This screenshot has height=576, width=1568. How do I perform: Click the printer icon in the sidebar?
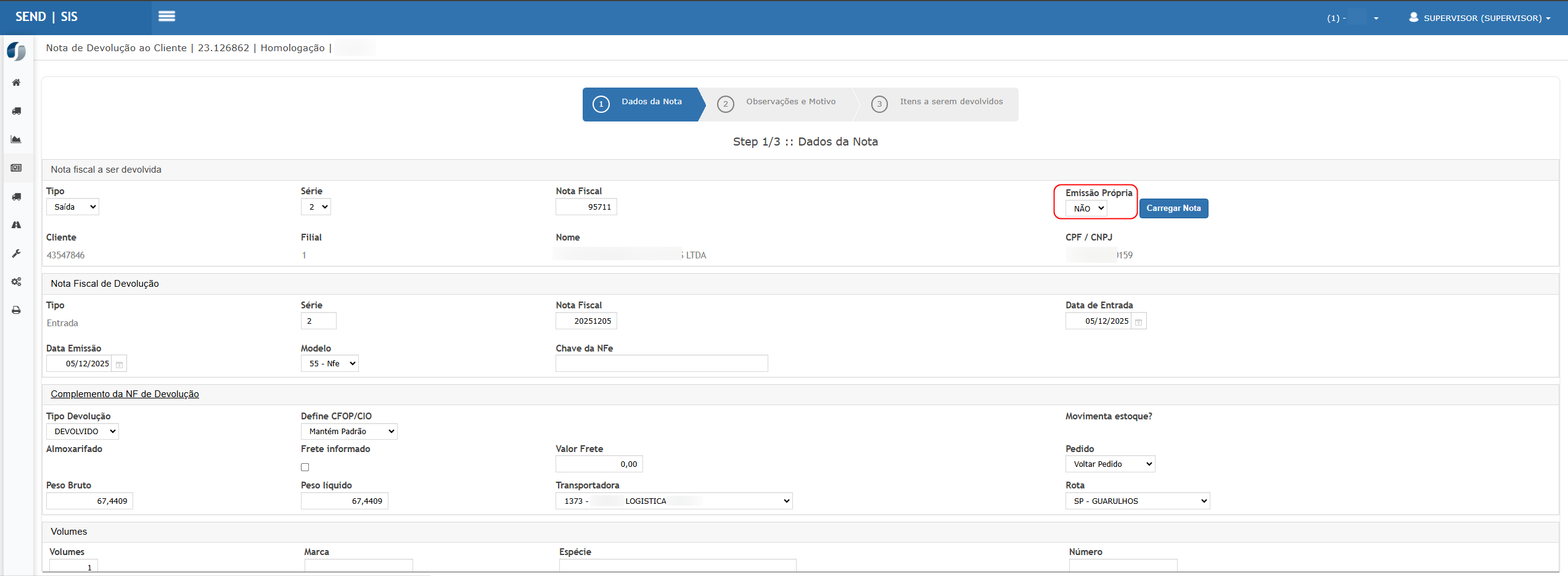(x=17, y=310)
